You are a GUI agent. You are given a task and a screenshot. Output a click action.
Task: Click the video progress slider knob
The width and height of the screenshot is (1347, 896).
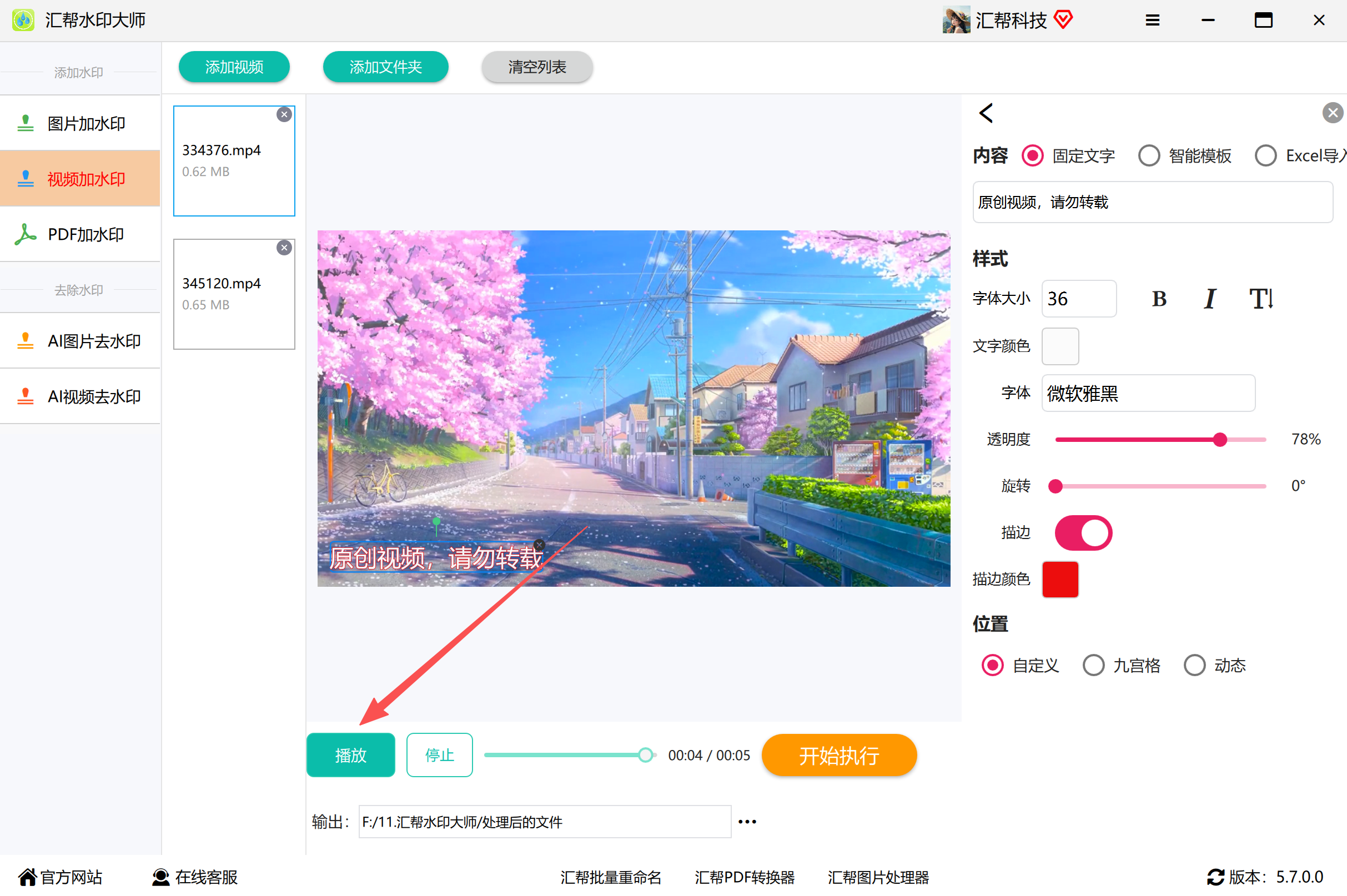[x=646, y=756]
